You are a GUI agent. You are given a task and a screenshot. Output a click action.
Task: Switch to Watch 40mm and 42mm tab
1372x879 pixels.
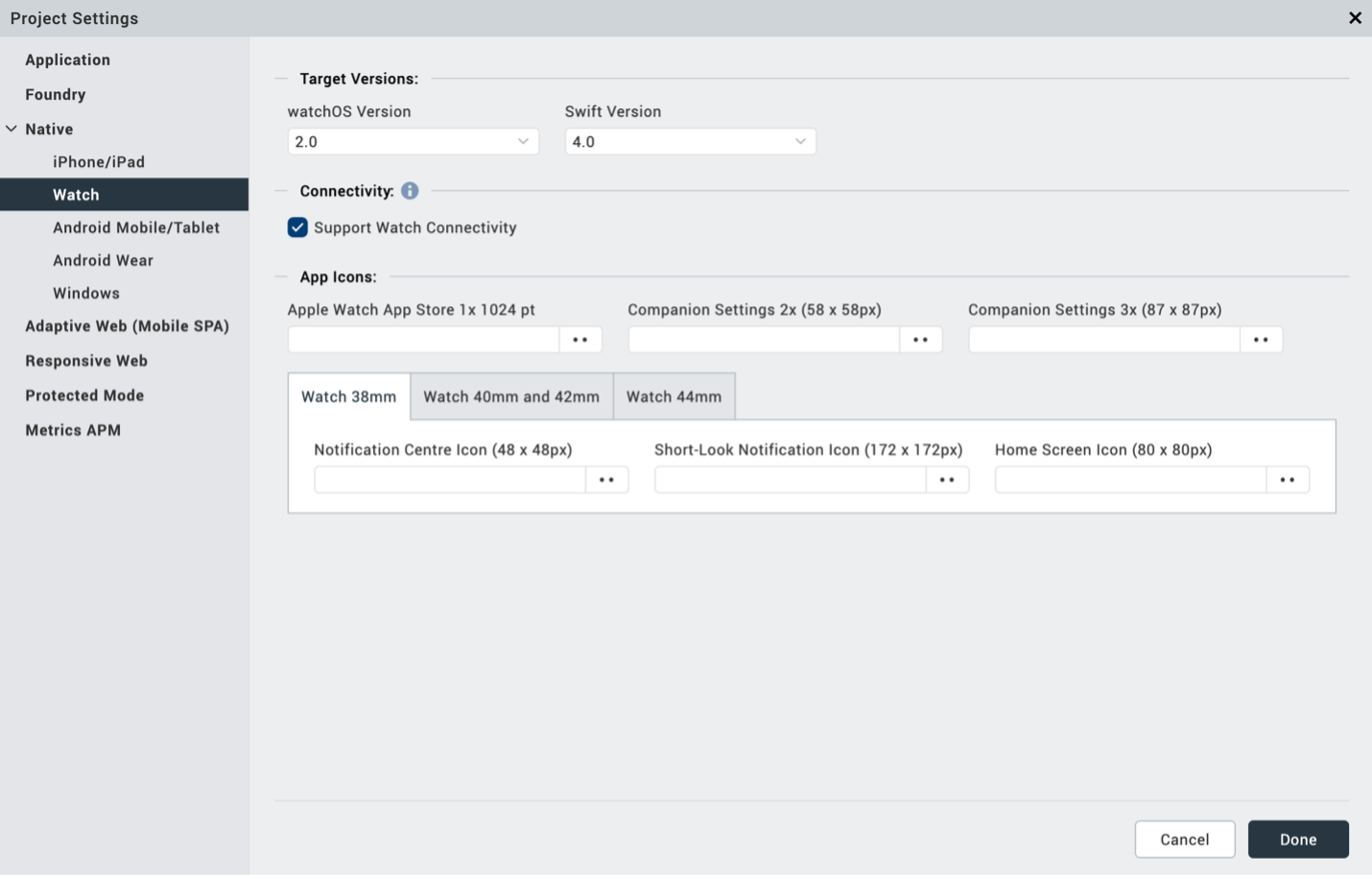[511, 396]
